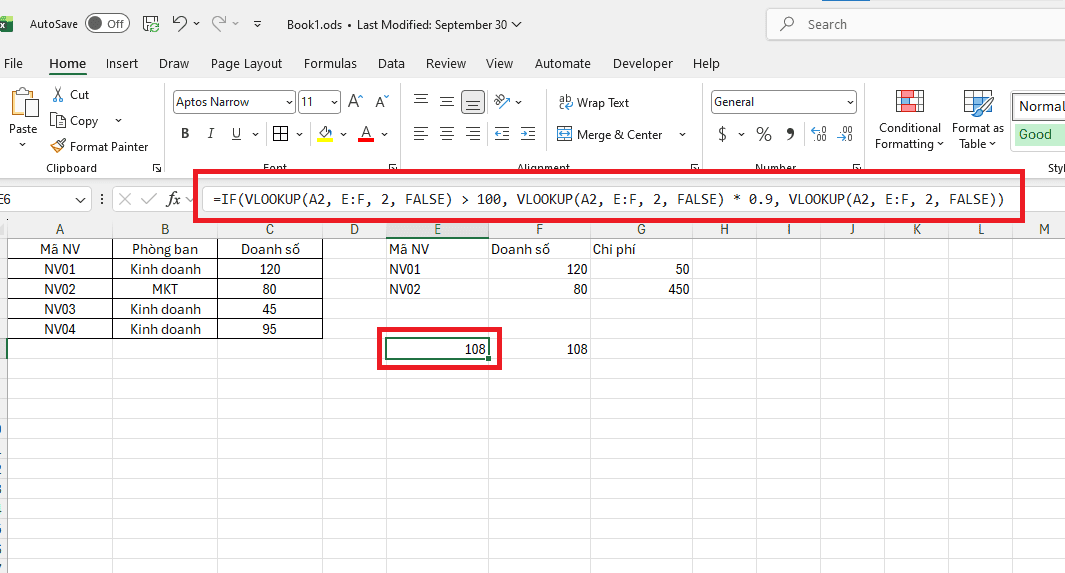Open the Fill Color palette arrow
1065x573 pixels.
(344, 134)
